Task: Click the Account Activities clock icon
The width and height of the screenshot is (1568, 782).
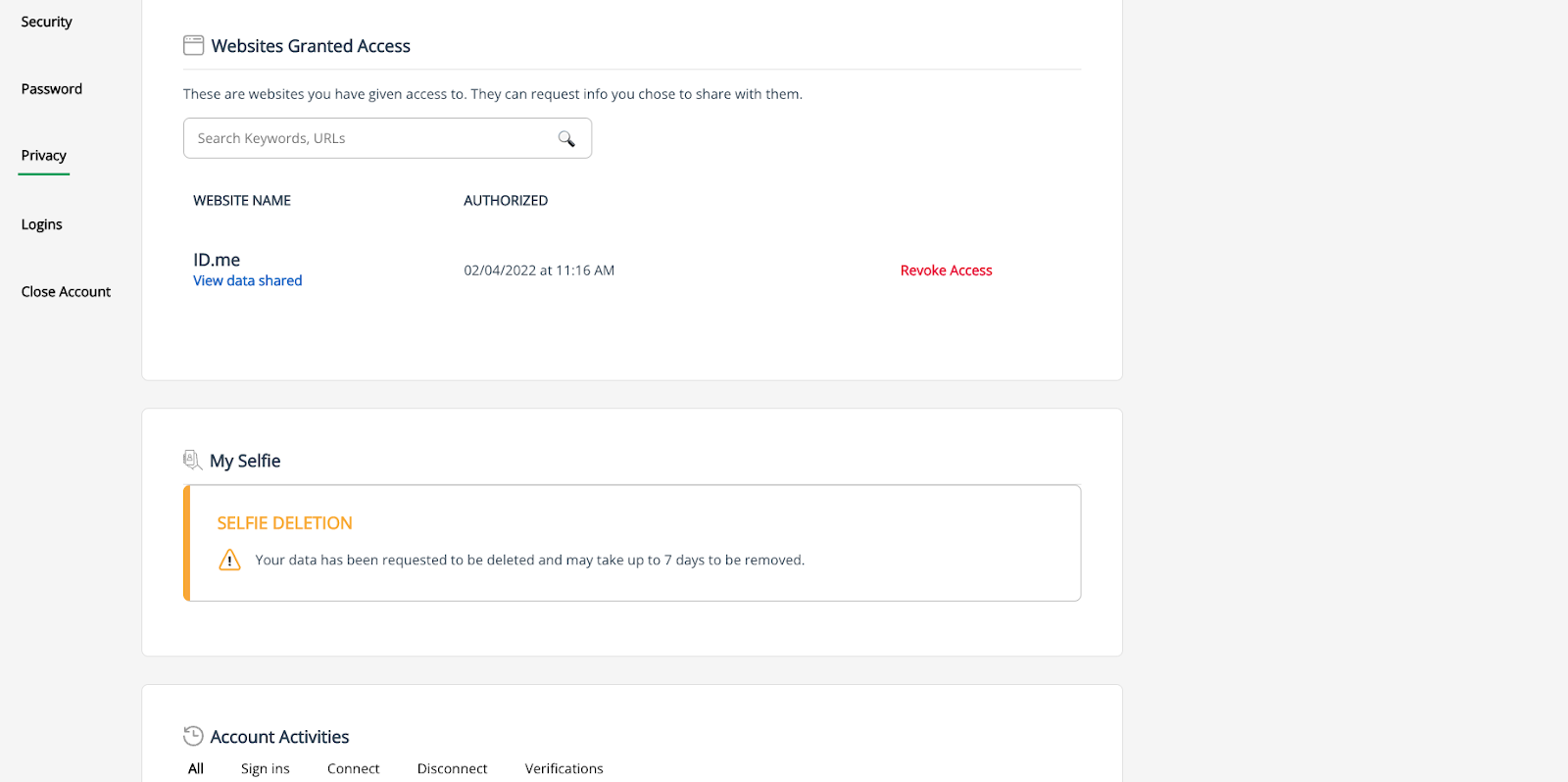Action: point(193,736)
